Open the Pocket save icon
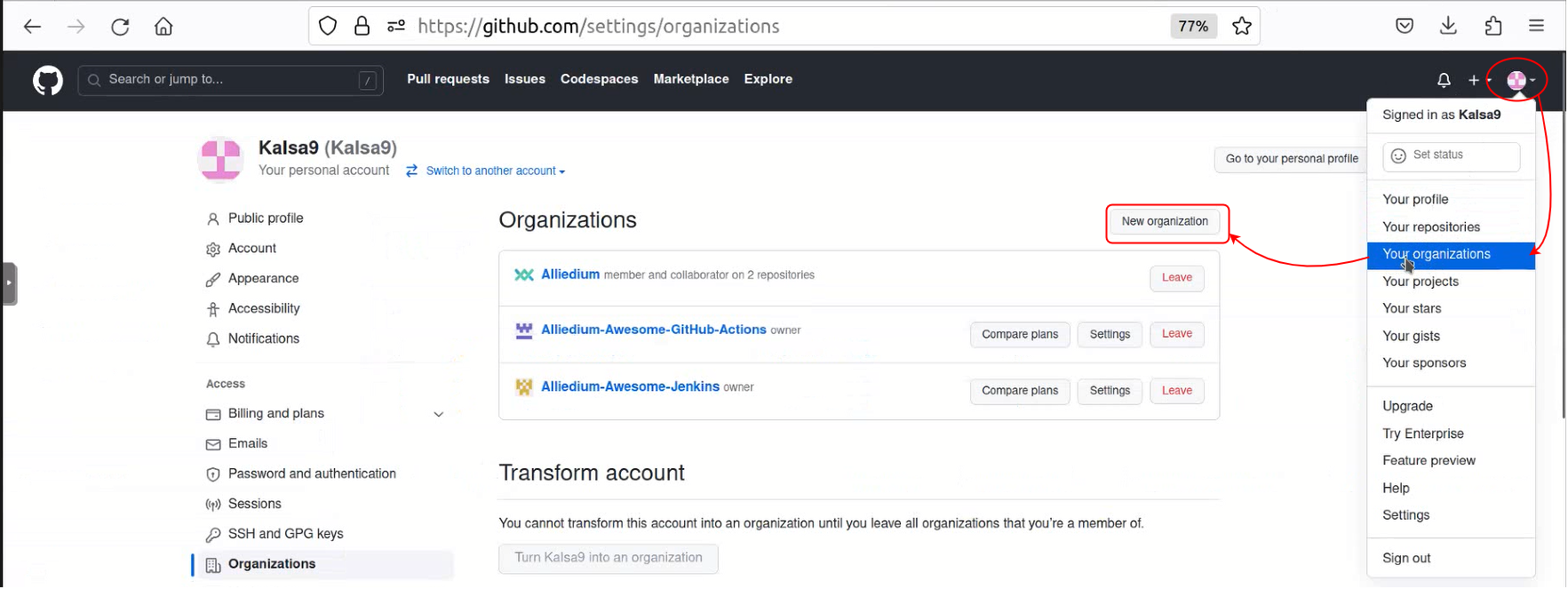The image size is (1568, 589). pos(1405,26)
